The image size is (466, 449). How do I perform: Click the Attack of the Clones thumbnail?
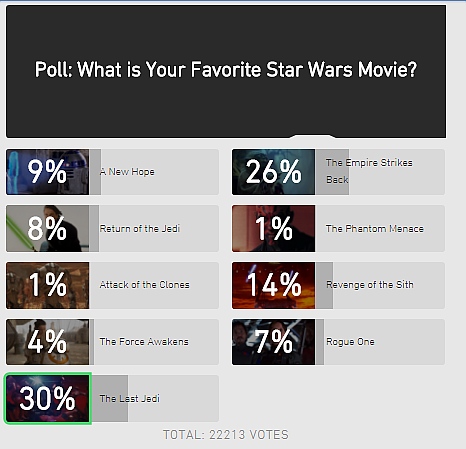click(x=48, y=285)
